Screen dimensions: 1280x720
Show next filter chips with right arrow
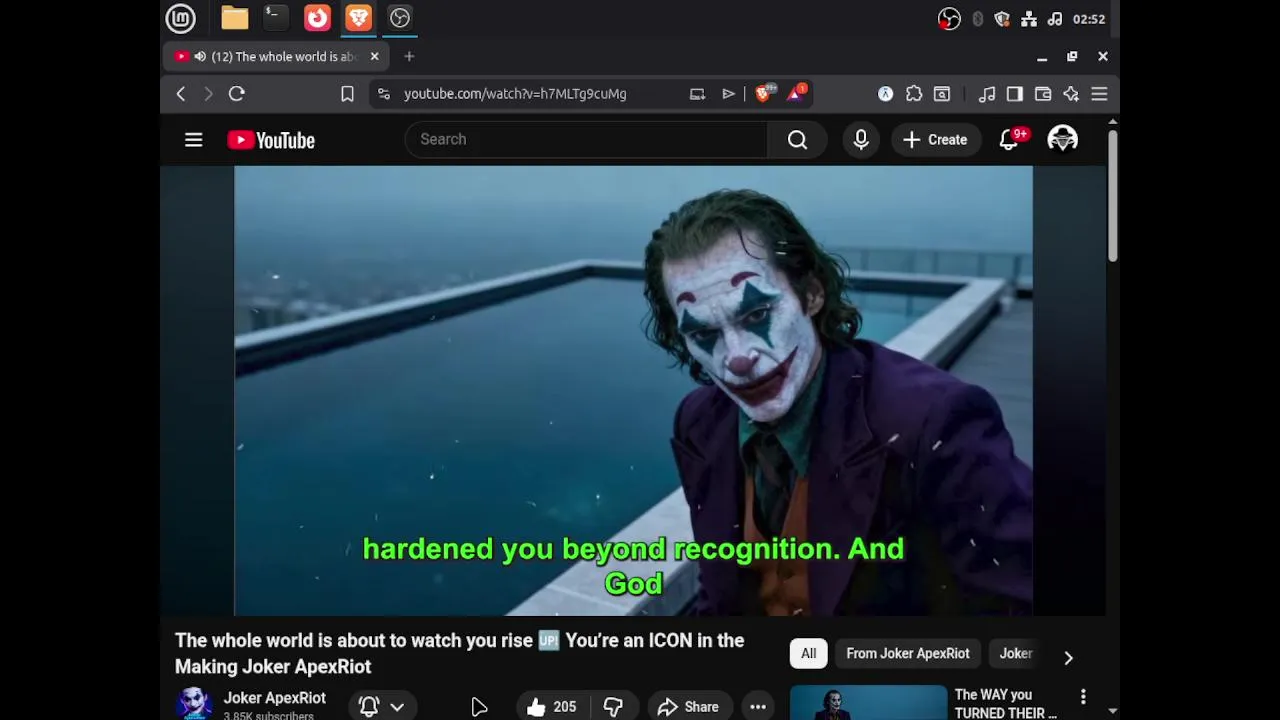(x=1068, y=657)
